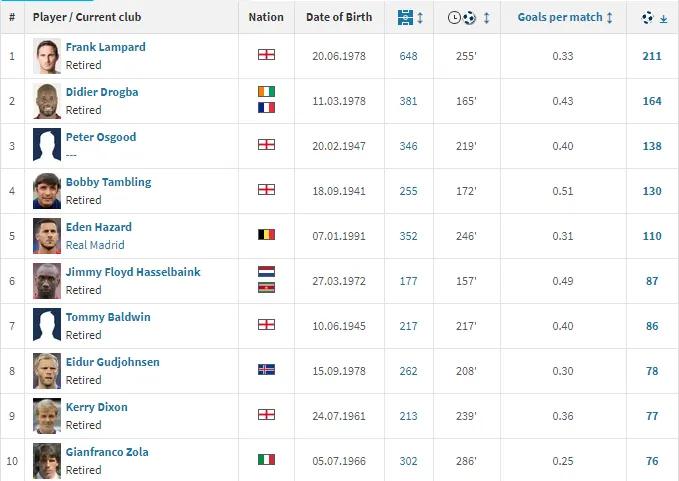Click Didier Drogba's portrait thumbnail
Viewport: 679px width, 481px height.
pos(47,101)
